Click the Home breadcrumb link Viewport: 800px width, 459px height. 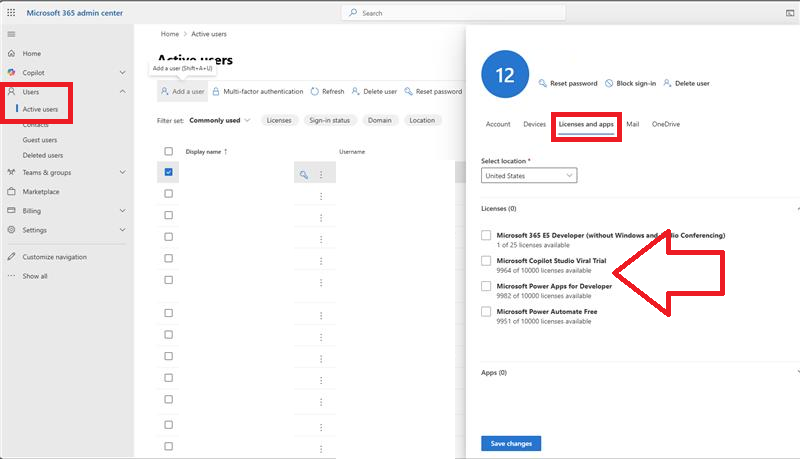[x=170, y=34]
